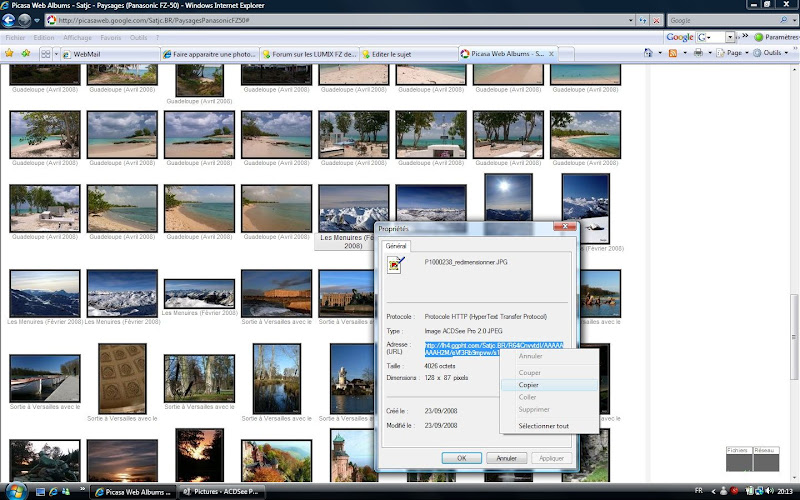Click the Picasa Web Albums taskbar button
This screenshot has height=500, width=800.
click(x=133, y=492)
